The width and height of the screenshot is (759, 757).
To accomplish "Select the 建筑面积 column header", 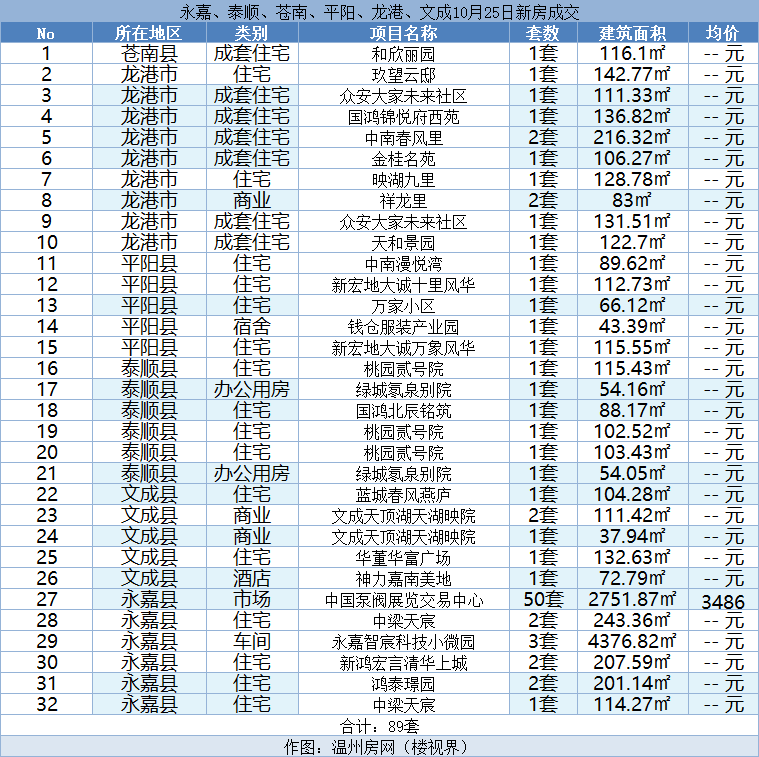I will coord(632,32).
